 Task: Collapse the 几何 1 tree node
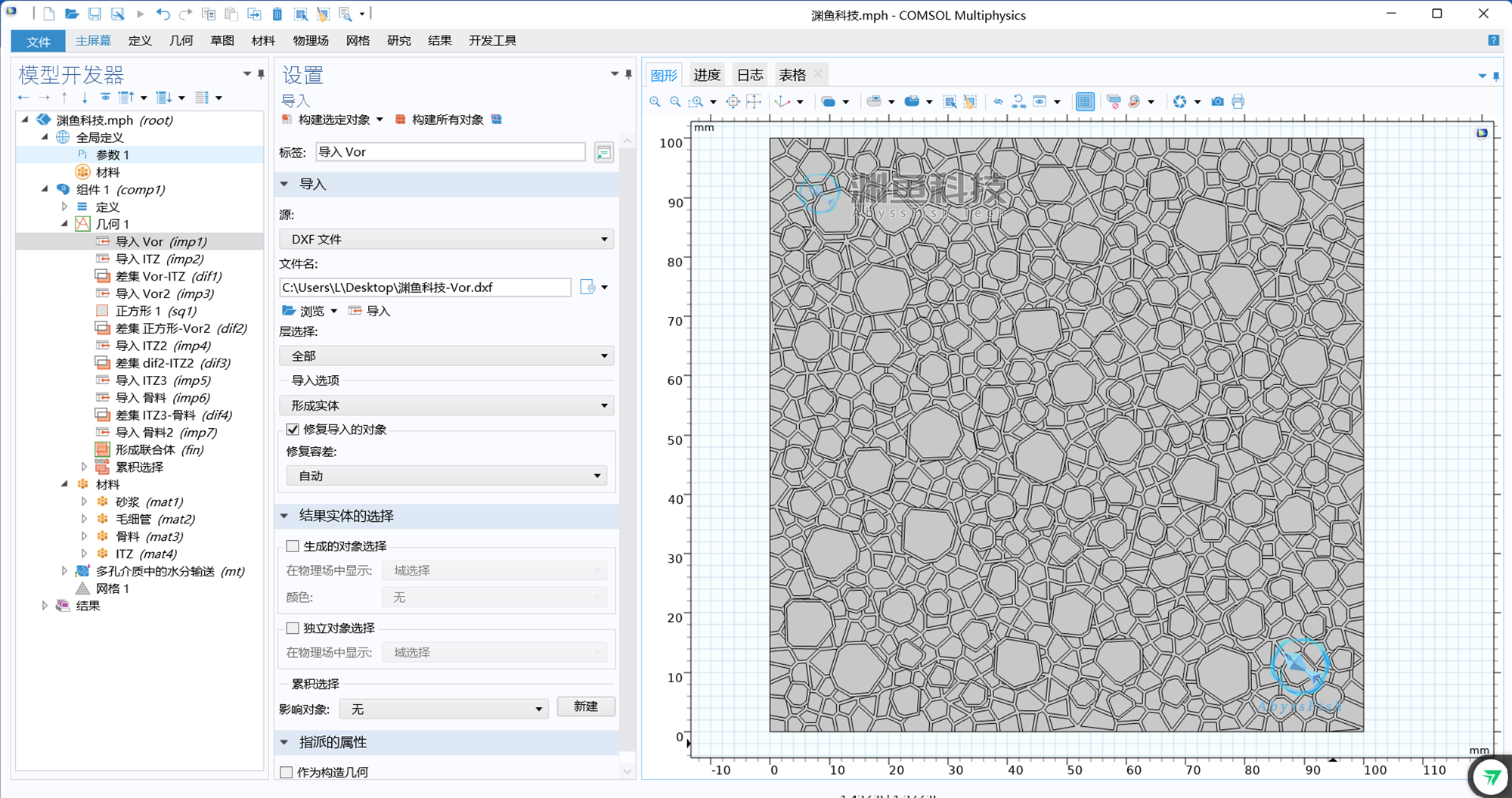(64, 224)
